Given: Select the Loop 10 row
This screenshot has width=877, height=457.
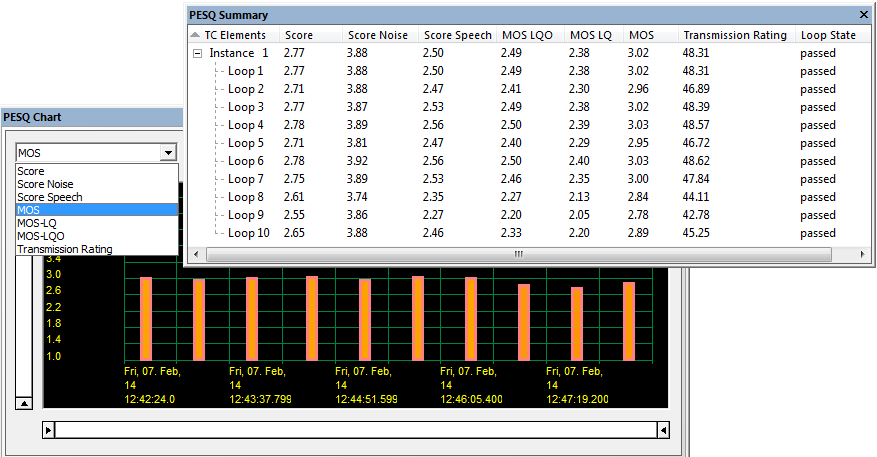Looking at the screenshot, I should (x=528, y=233).
